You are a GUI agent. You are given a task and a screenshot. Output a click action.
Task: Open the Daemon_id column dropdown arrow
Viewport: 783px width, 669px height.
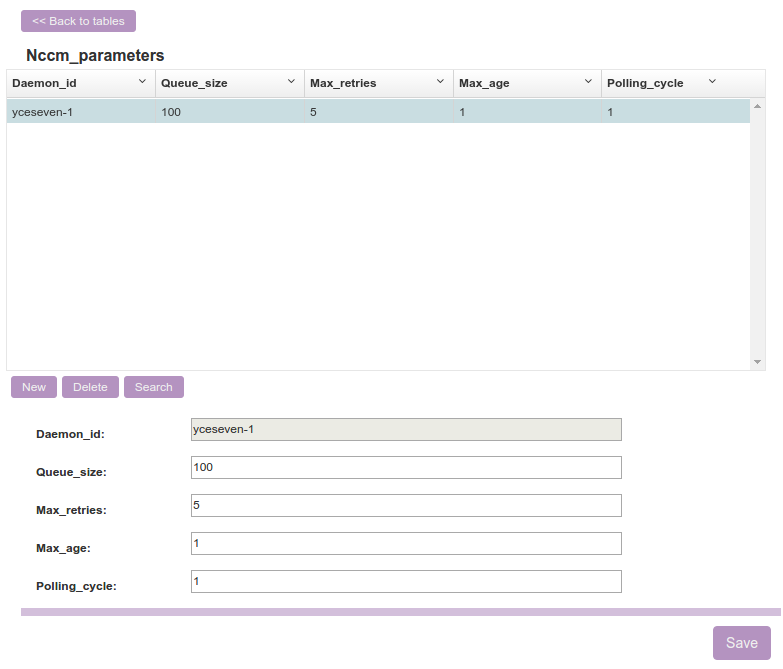click(142, 82)
